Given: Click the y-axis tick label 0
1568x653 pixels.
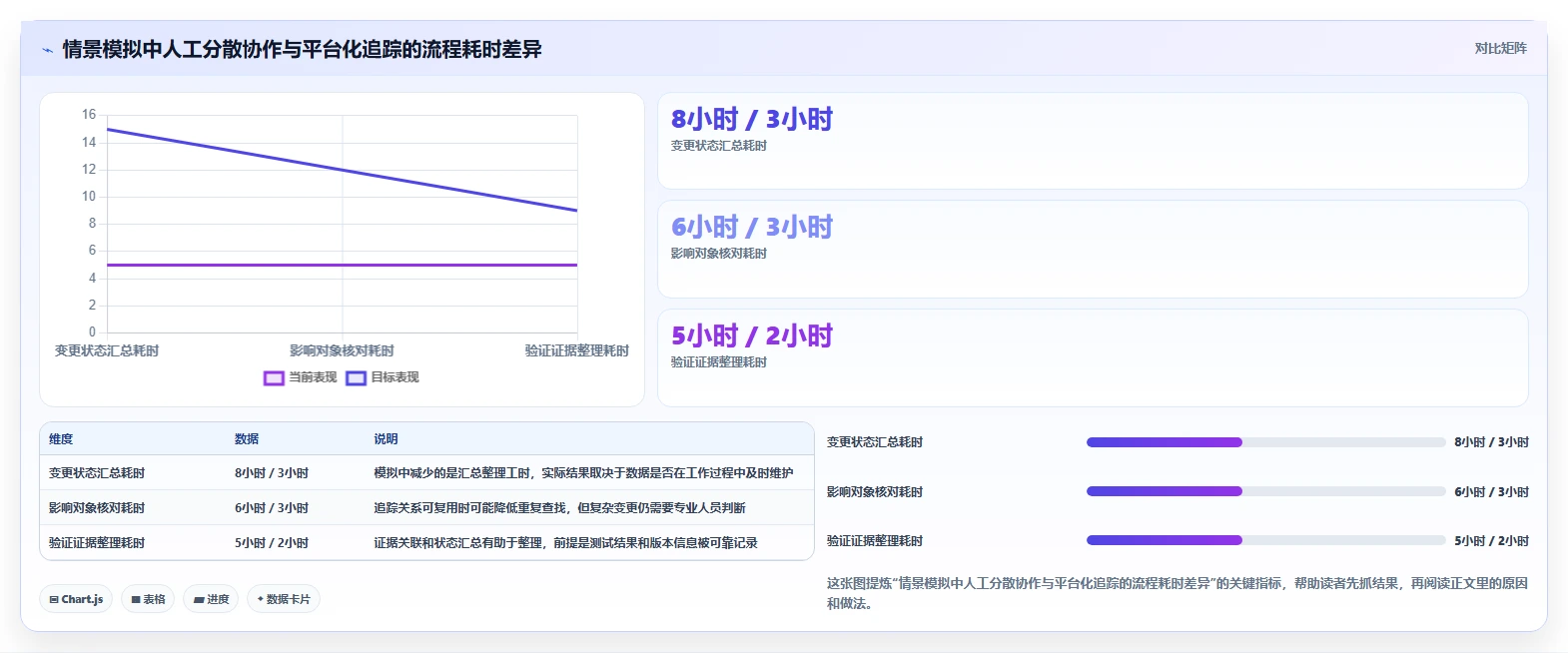Looking at the screenshot, I should pos(93,332).
